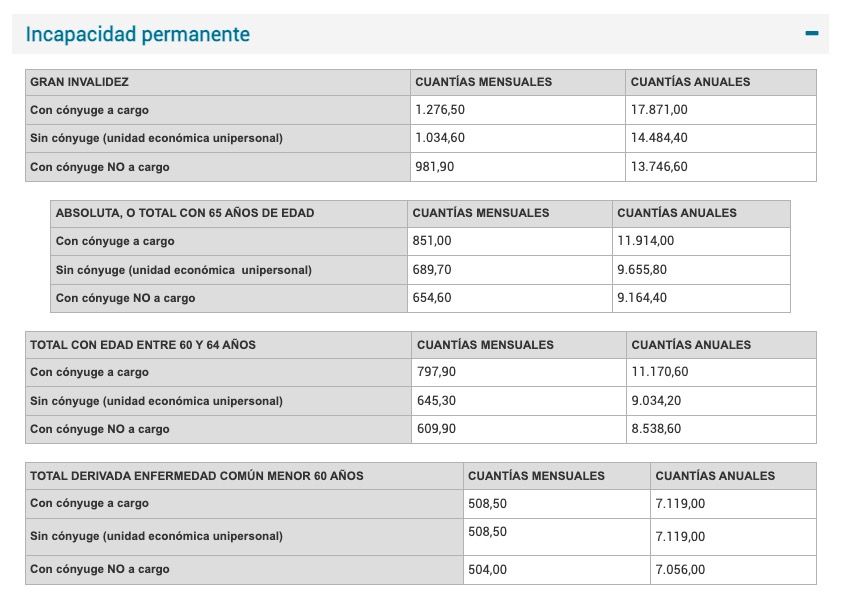Viewport: 845px width, 613px height.
Task: Click the minus icon beside the section header
Action: [810, 33]
